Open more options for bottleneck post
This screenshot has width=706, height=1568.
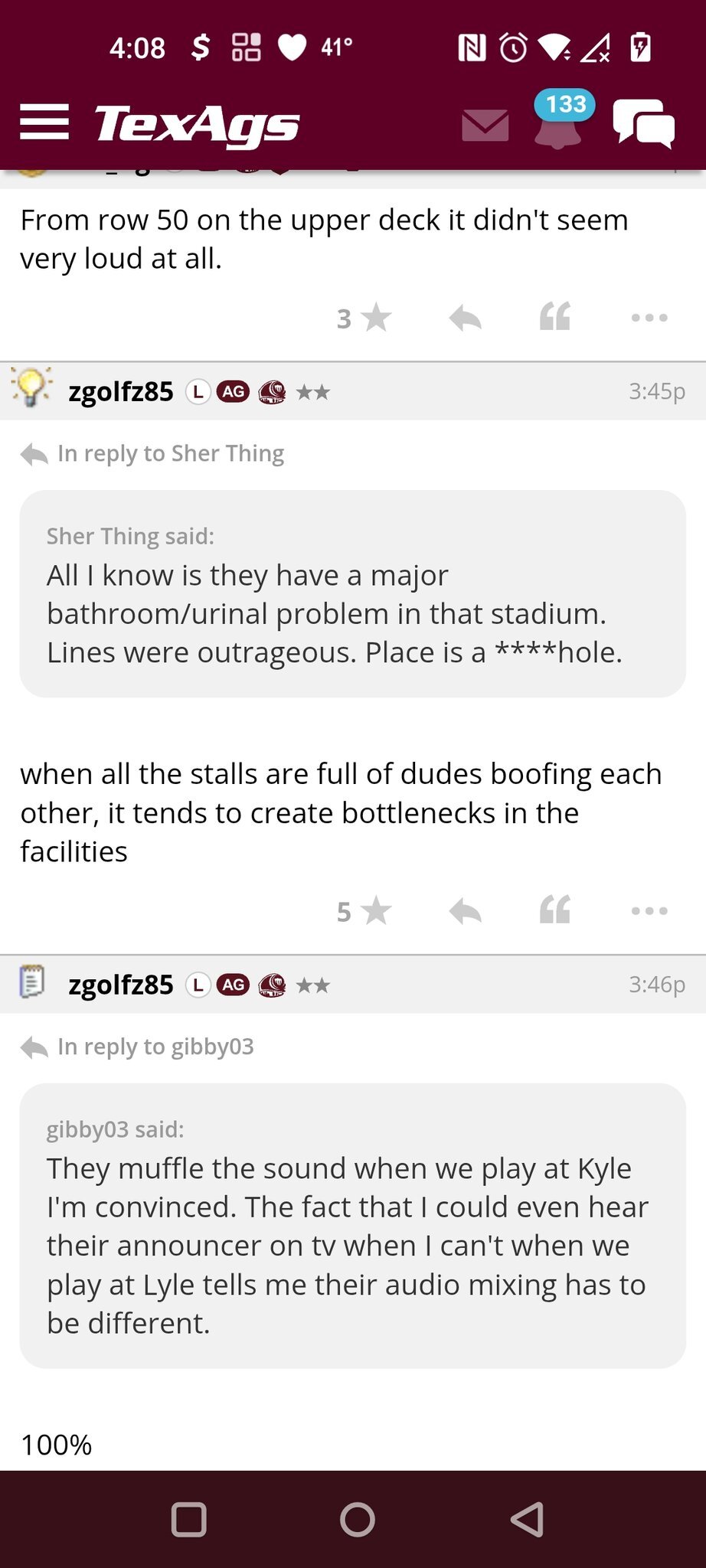(649, 911)
